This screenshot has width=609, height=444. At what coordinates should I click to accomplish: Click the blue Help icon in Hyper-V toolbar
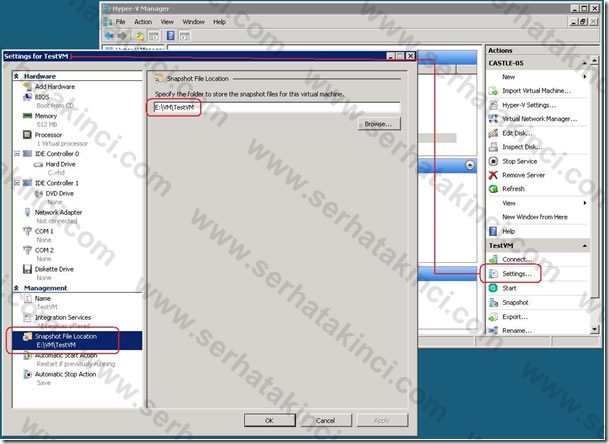(x=171, y=35)
